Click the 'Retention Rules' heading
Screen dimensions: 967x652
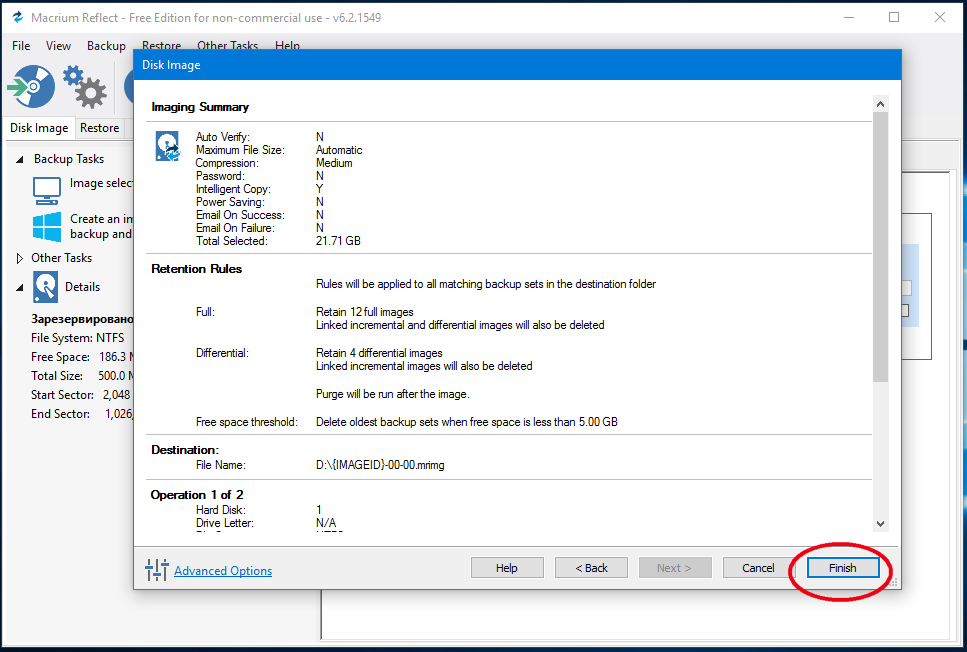coord(196,269)
